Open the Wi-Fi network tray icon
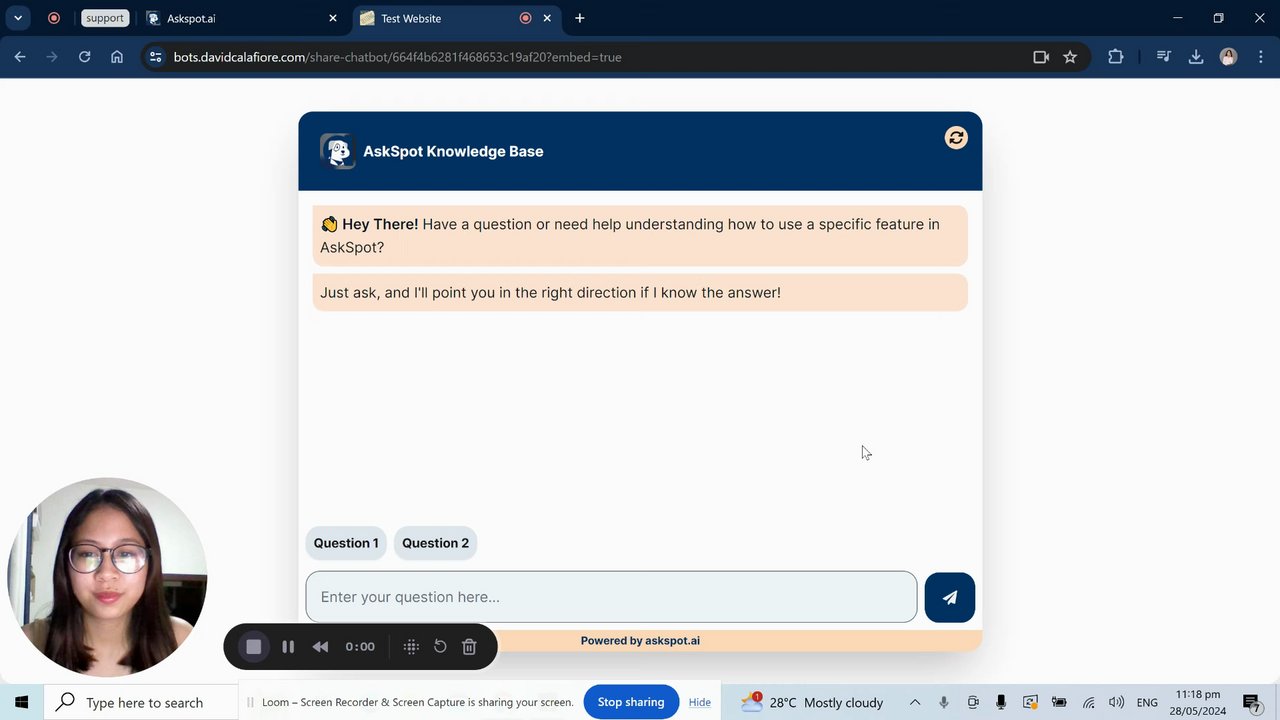Screen dimensions: 1280x720 click(x=1088, y=702)
